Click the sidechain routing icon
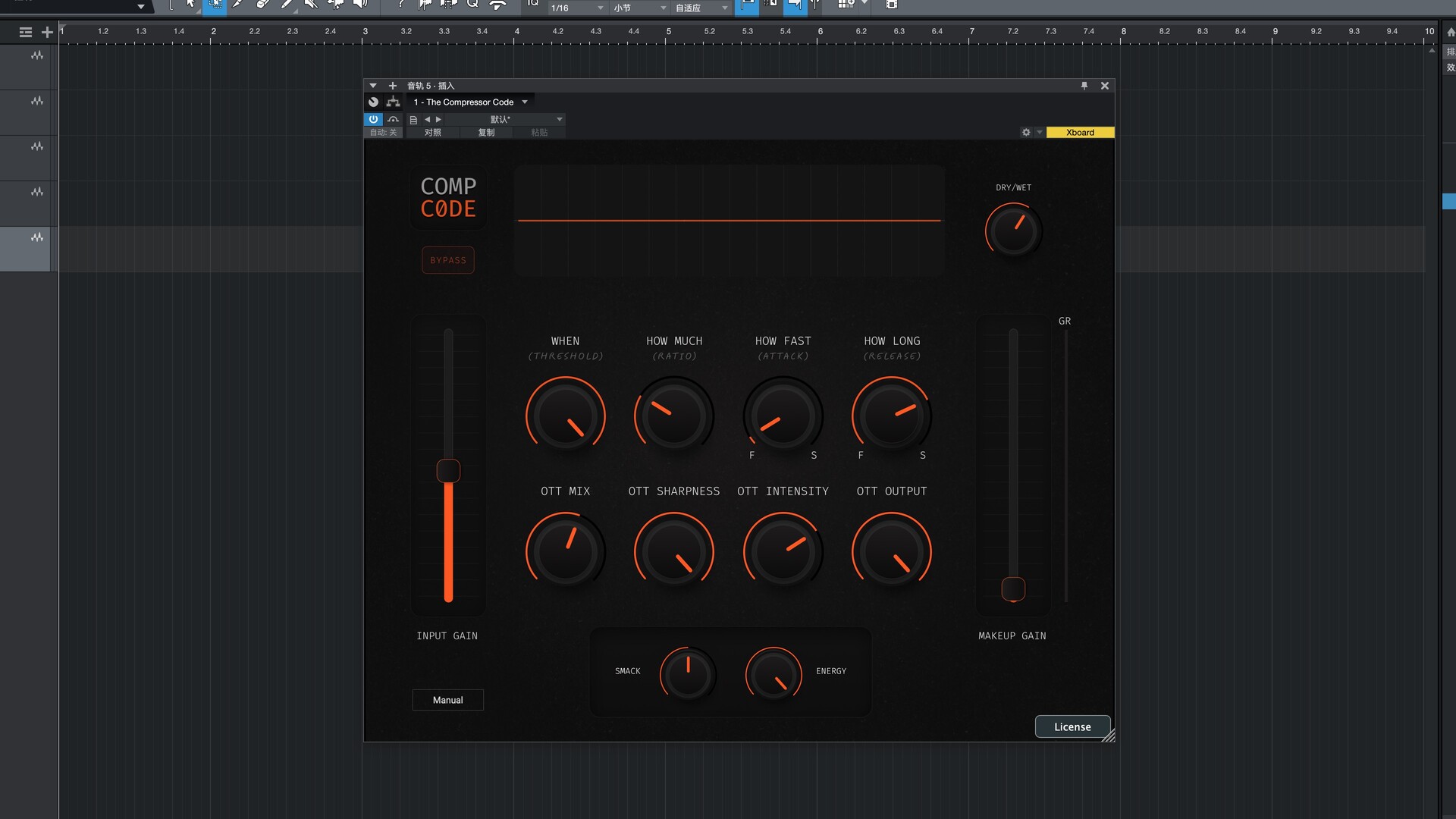 [393, 102]
